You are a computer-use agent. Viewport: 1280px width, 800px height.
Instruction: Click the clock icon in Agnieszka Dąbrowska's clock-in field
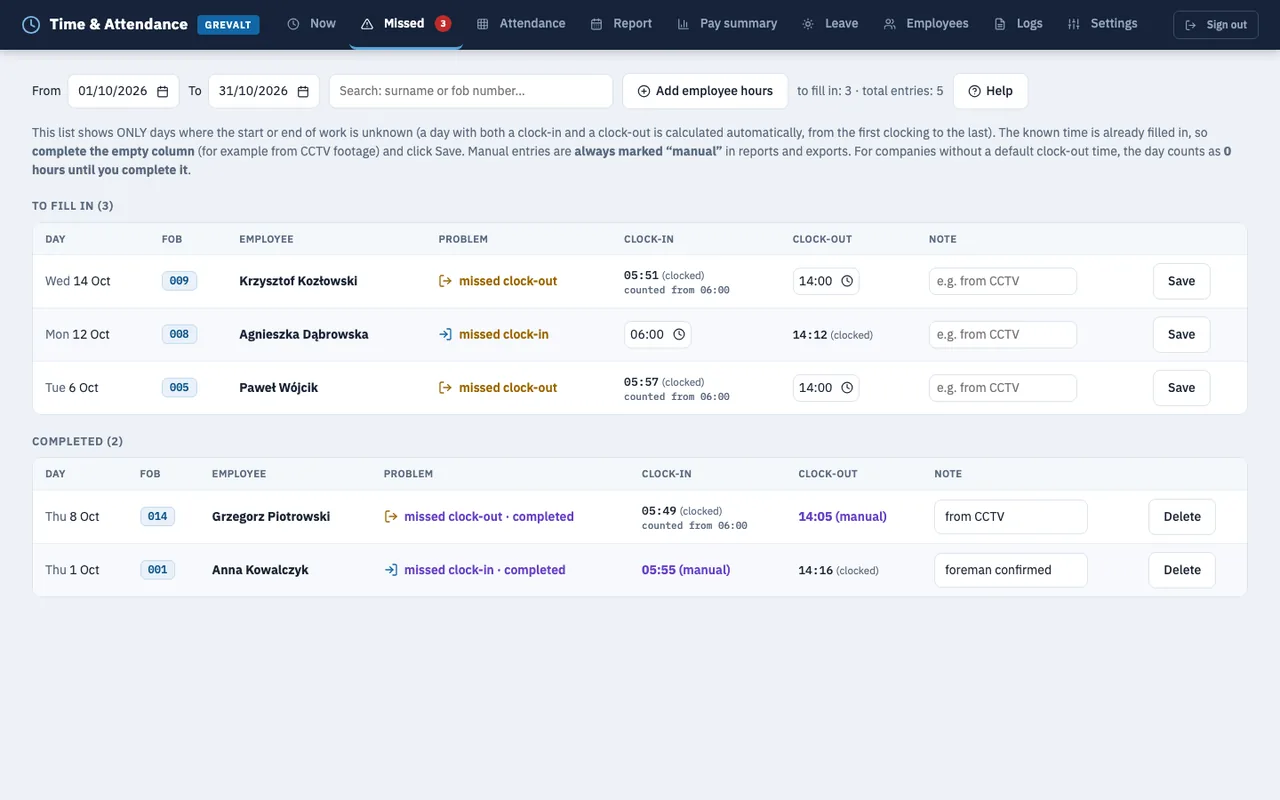679,335
